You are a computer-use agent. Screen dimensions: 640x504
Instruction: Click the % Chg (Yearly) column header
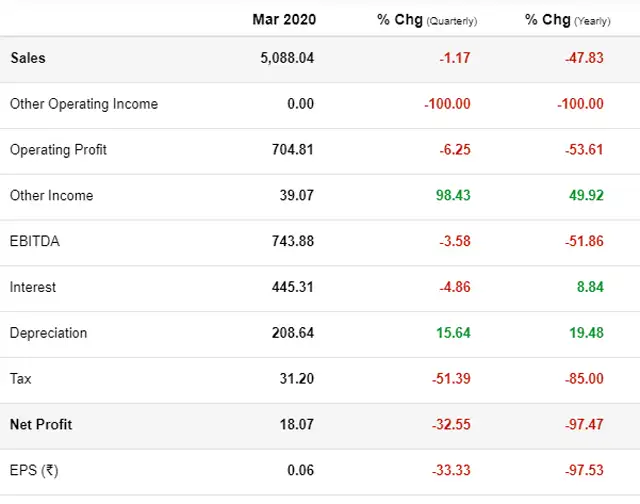(x=568, y=20)
